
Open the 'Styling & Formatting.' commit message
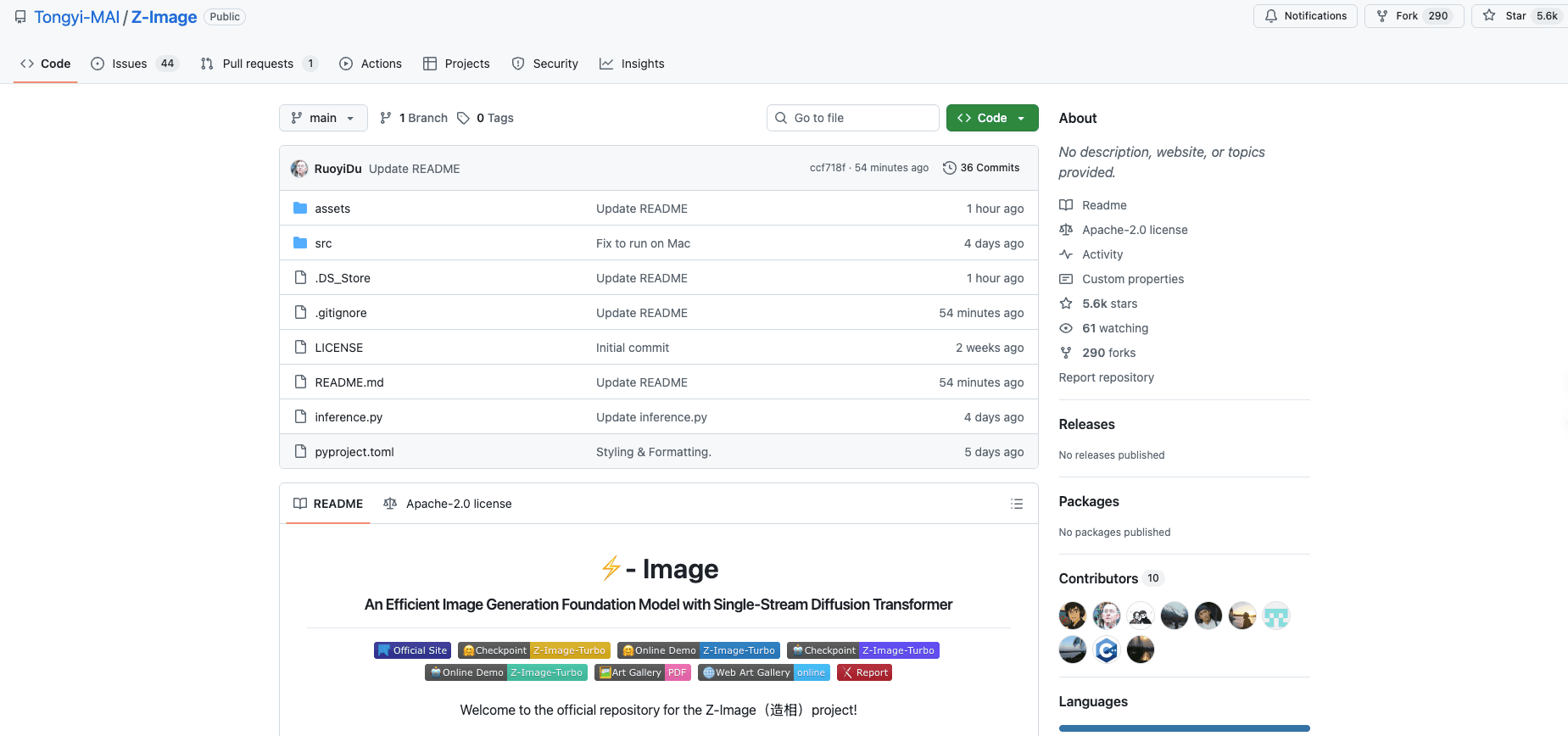[653, 452]
